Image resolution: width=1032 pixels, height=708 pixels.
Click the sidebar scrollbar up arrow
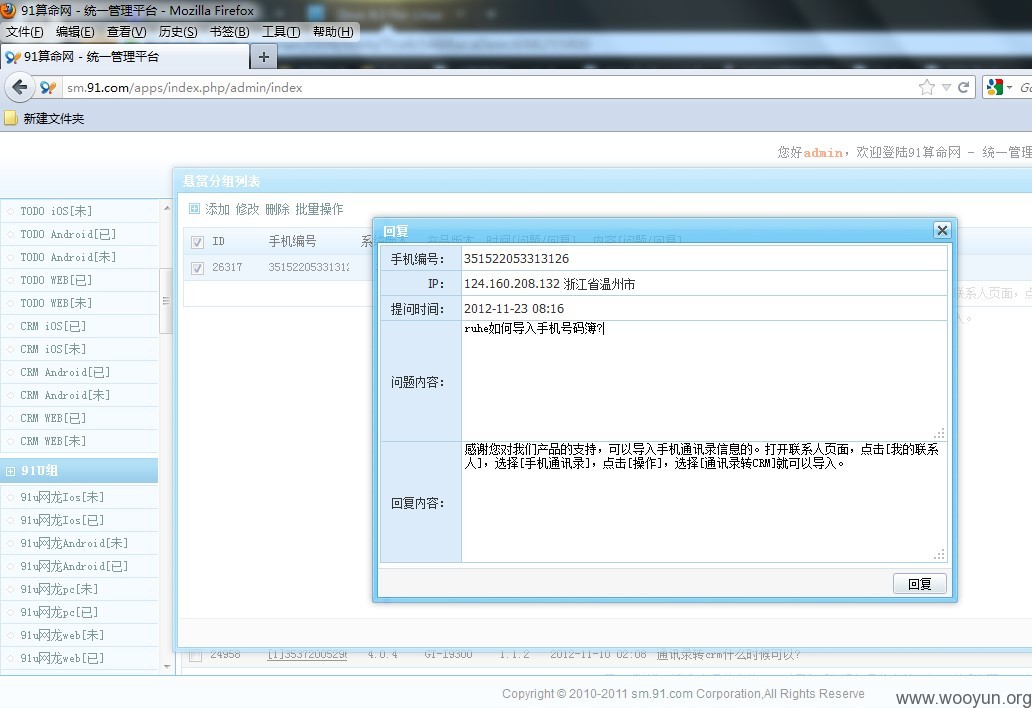[167, 208]
